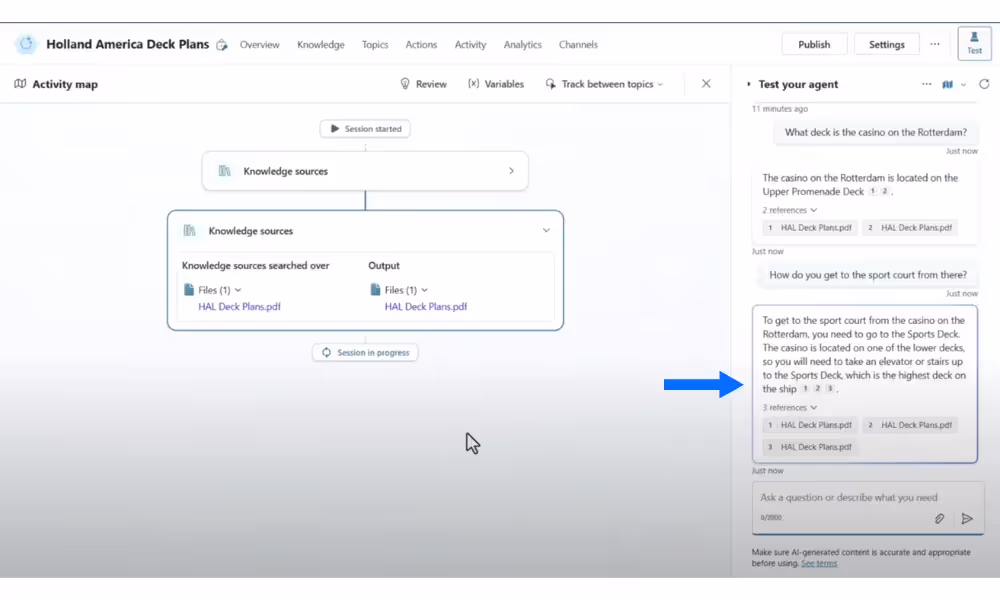Click the books icon in the expanded Knowledge sources card

(189, 230)
